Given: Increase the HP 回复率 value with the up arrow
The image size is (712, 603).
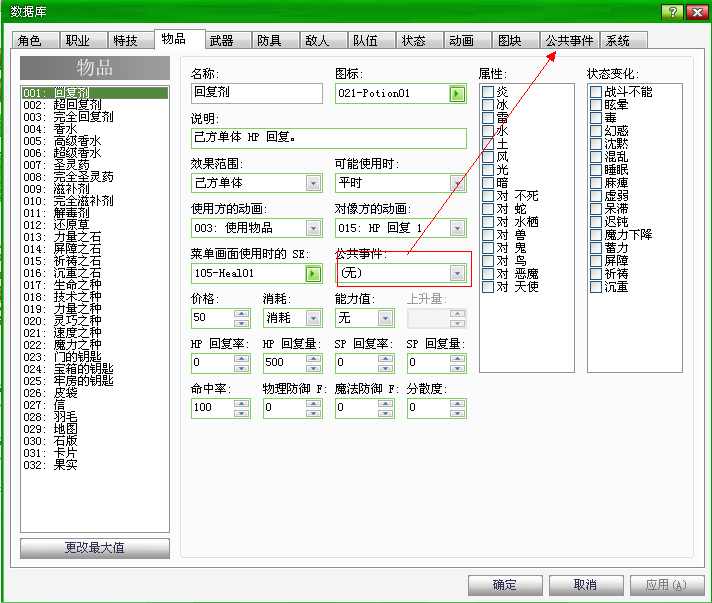Looking at the screenshot, I should (241, 359).
